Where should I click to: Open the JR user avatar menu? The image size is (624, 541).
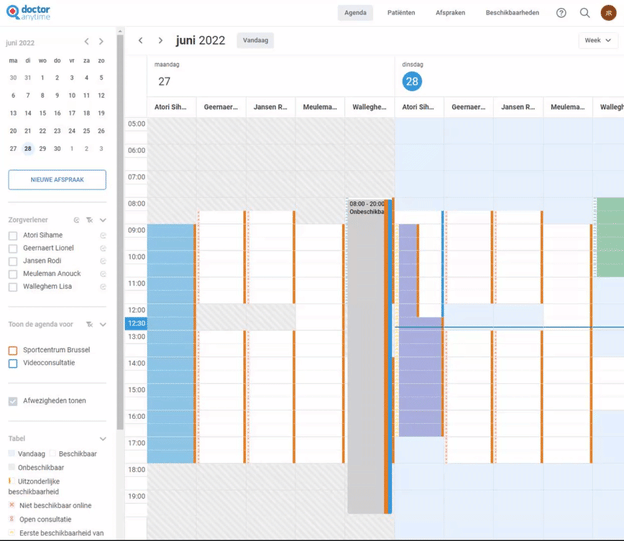(x=608, y=13)
